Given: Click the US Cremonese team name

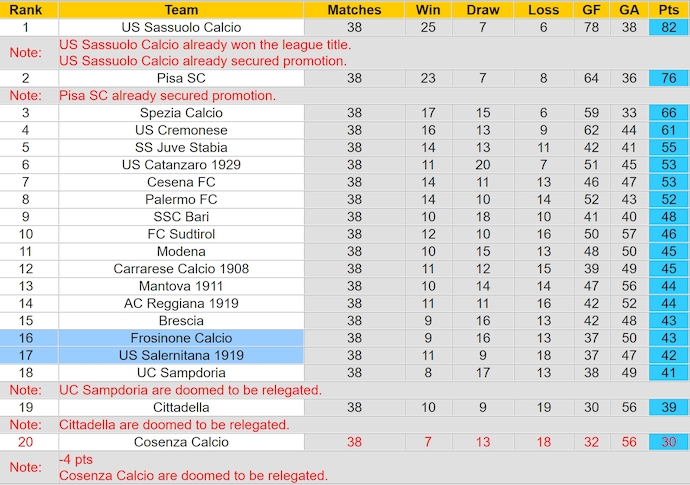Looking at the screenshot, I should point(181,130).
